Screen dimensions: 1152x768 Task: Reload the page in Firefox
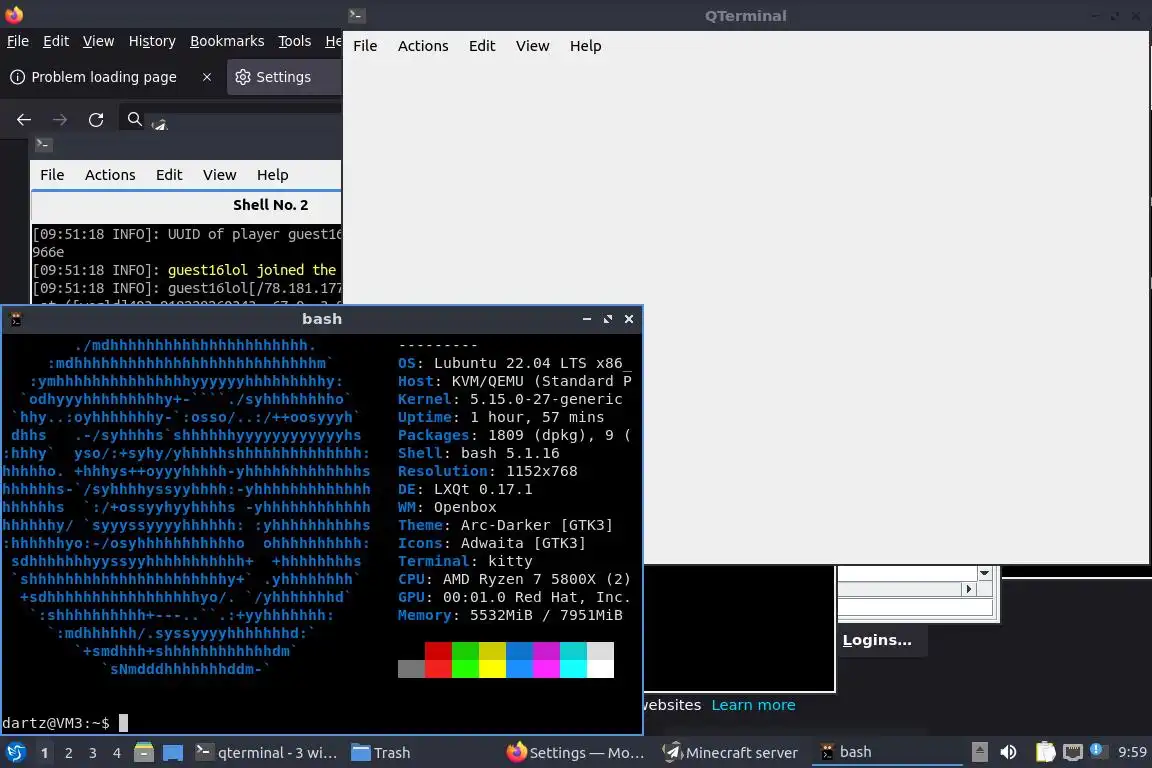(x=96, y=119)
